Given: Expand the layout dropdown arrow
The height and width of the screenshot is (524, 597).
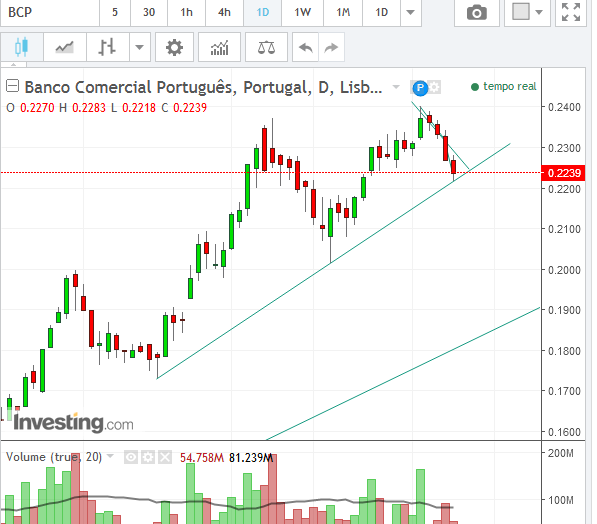Looking at the screenshot, I should tap(539, 12).
